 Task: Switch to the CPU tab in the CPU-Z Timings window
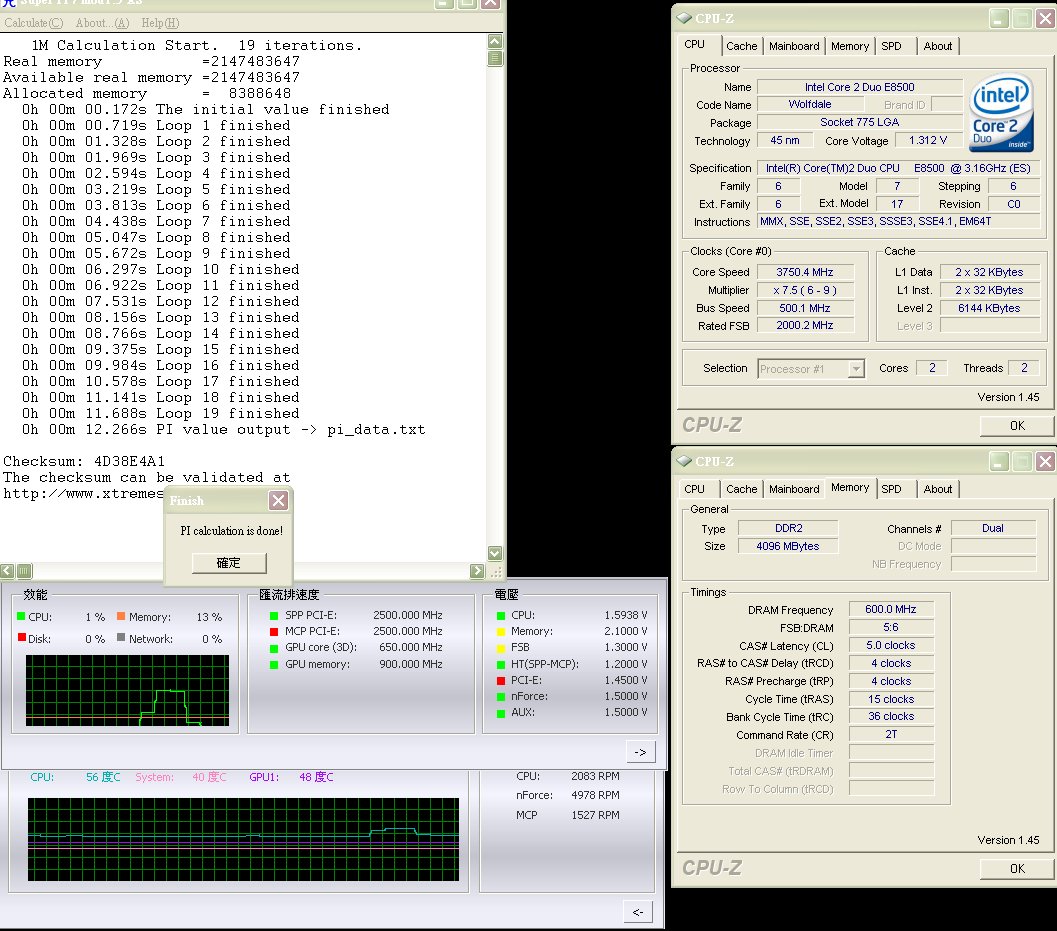(x=694, y=489)
